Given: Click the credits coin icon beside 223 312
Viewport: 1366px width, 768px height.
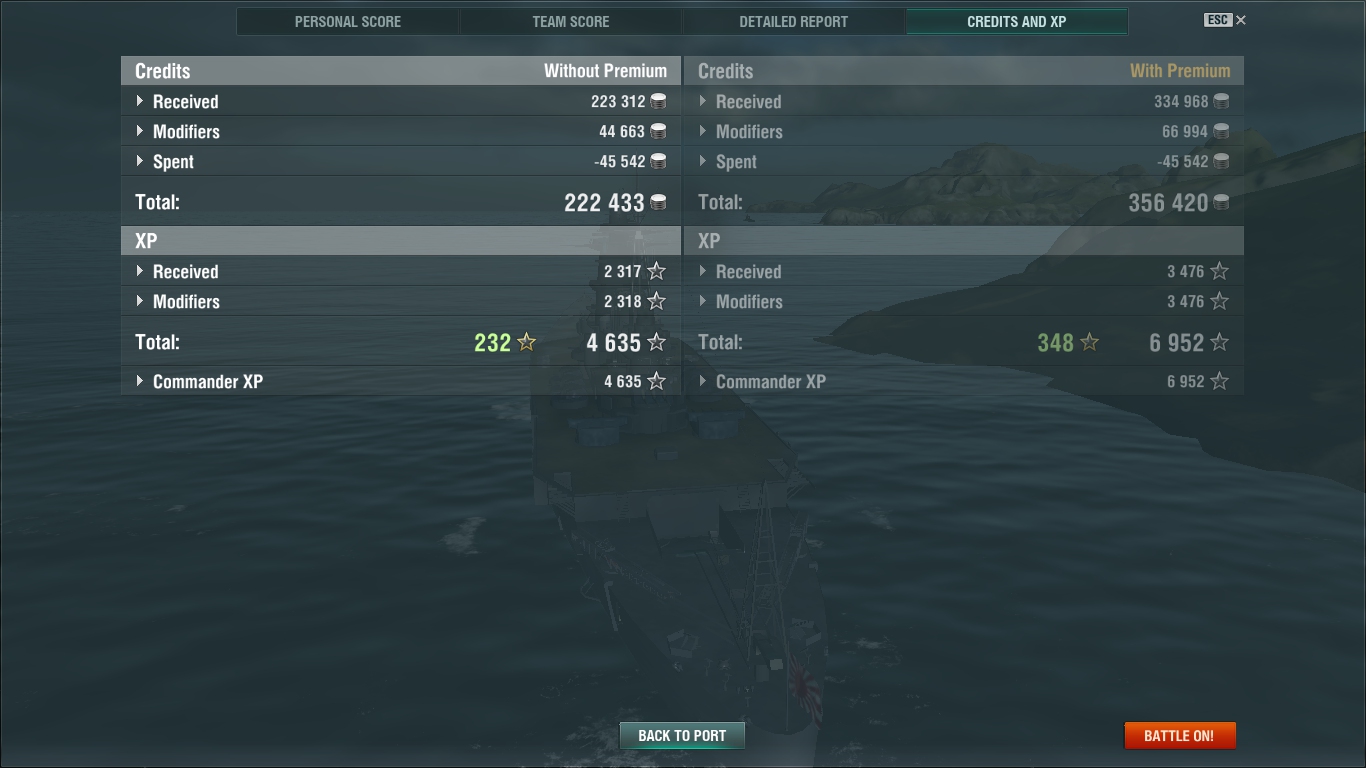Looking at the screenshot, I should pos(658,101).
